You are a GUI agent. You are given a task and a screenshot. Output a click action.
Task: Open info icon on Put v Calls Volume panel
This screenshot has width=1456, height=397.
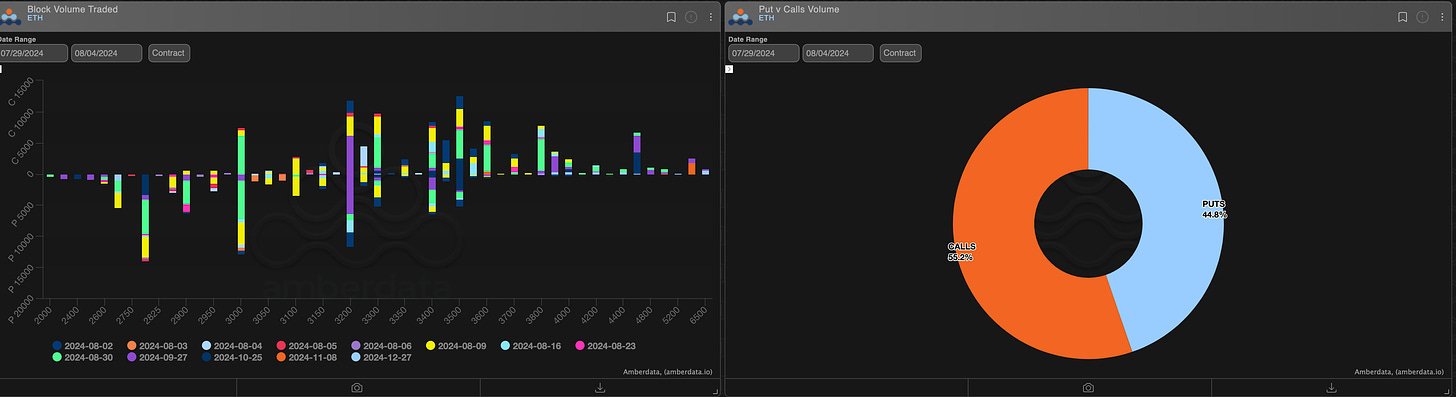1422,17
